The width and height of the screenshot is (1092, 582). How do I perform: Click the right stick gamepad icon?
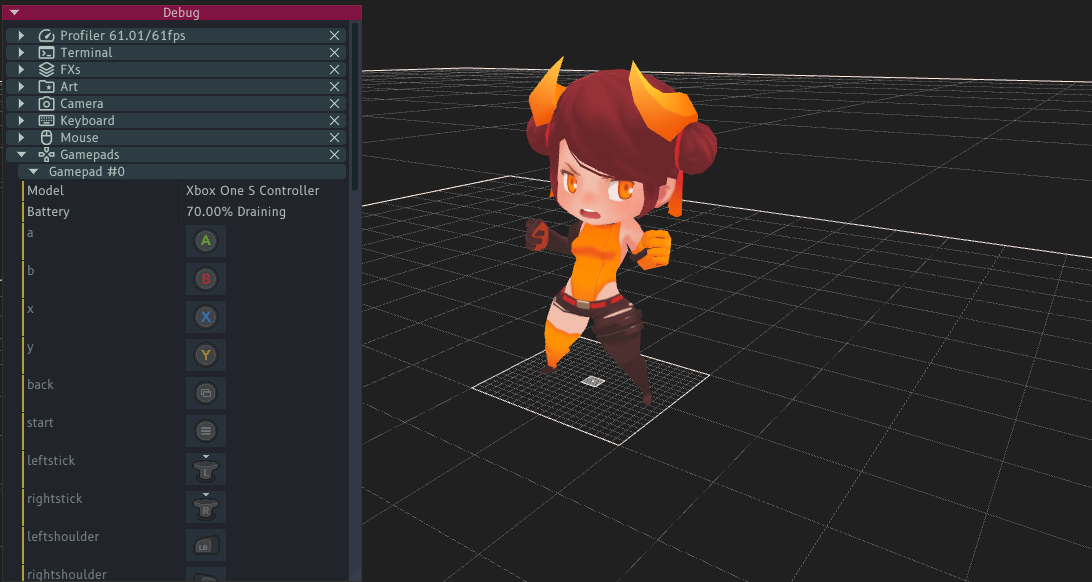click(205, 507)
